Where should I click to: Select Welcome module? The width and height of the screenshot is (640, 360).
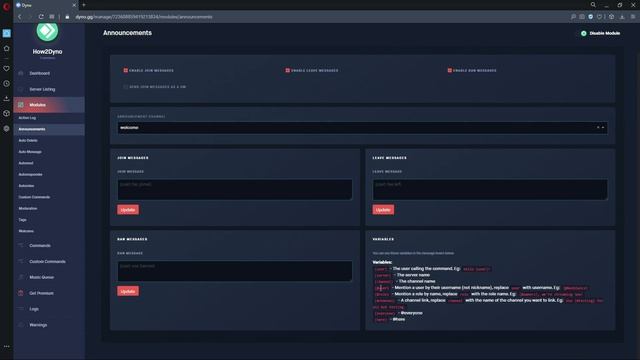pyautogui.click(x=26, y=231)
